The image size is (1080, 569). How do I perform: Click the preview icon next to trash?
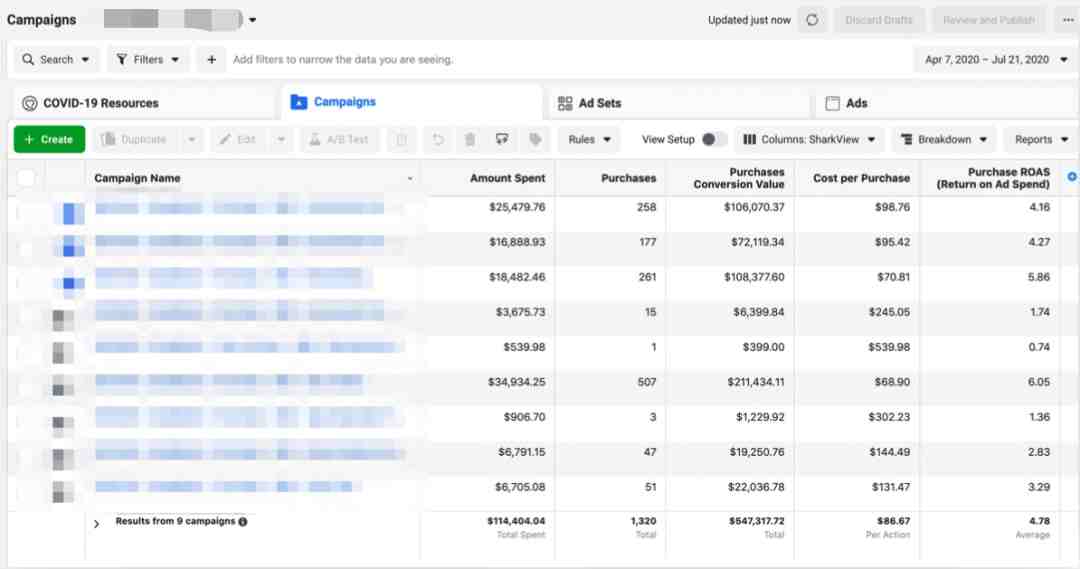click(502, 139)
